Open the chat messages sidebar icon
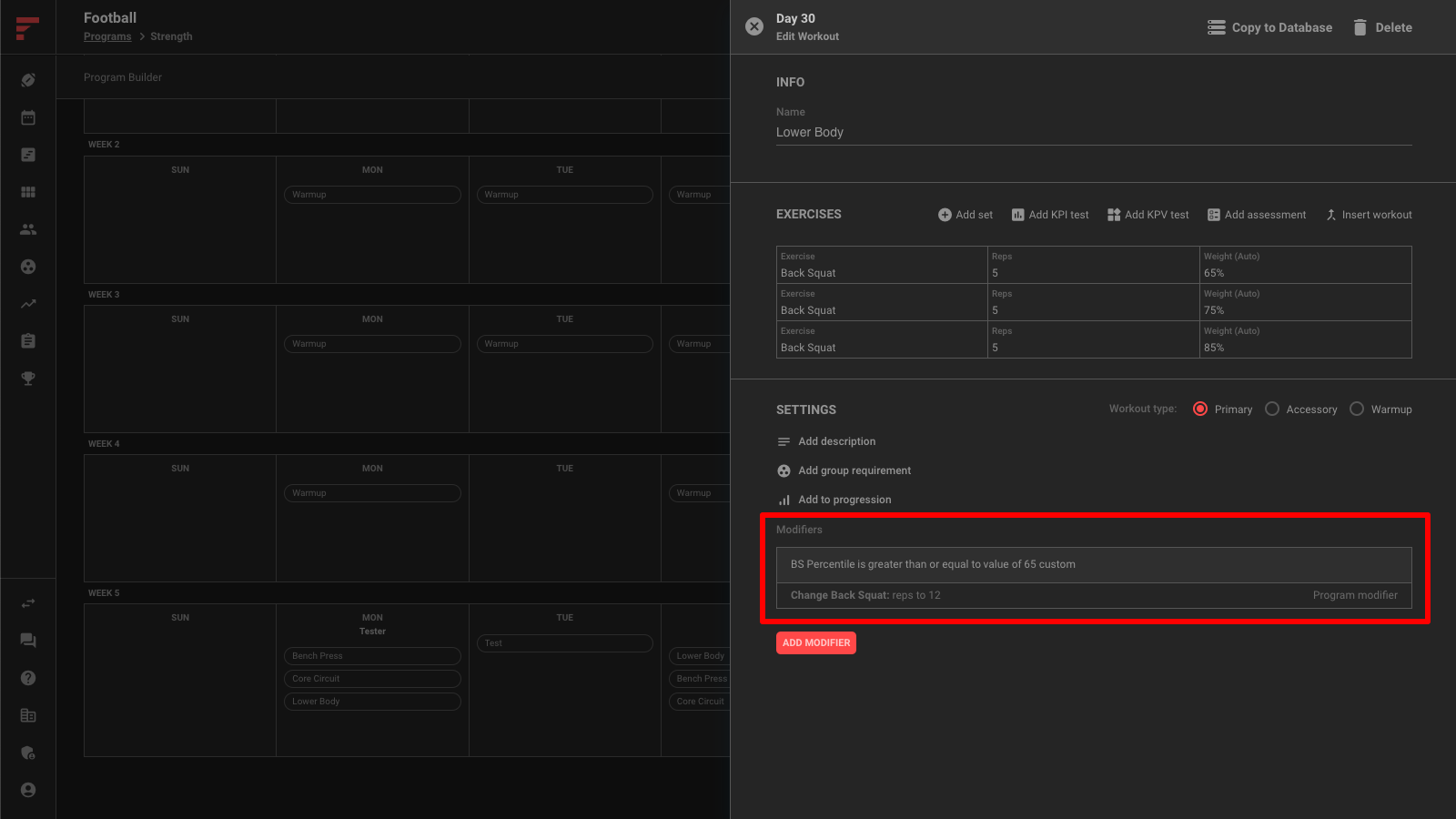 pyautogui.click(x=28, y=641)
